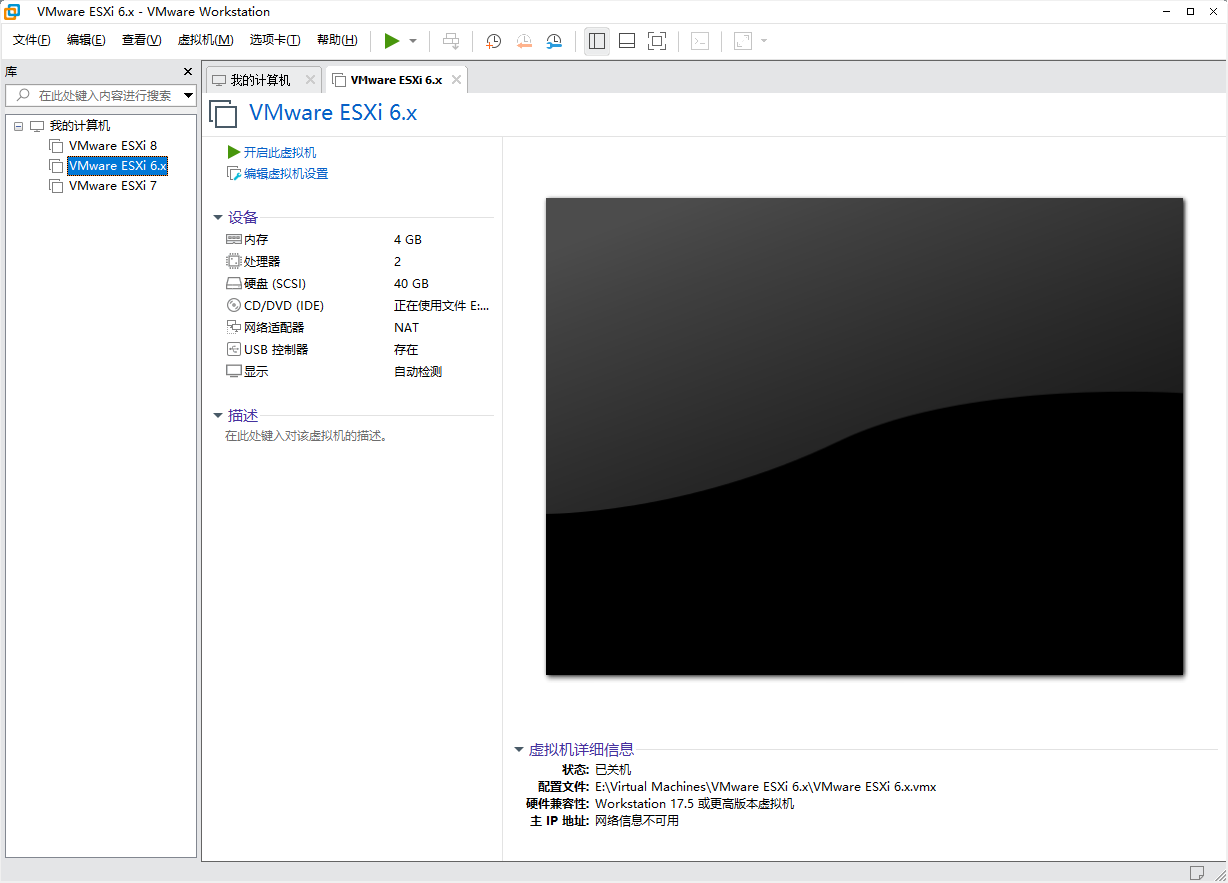Collapse the 虚拟机详细信息 details section
This screenshot has height=883, width=1228.
[519, 749]
